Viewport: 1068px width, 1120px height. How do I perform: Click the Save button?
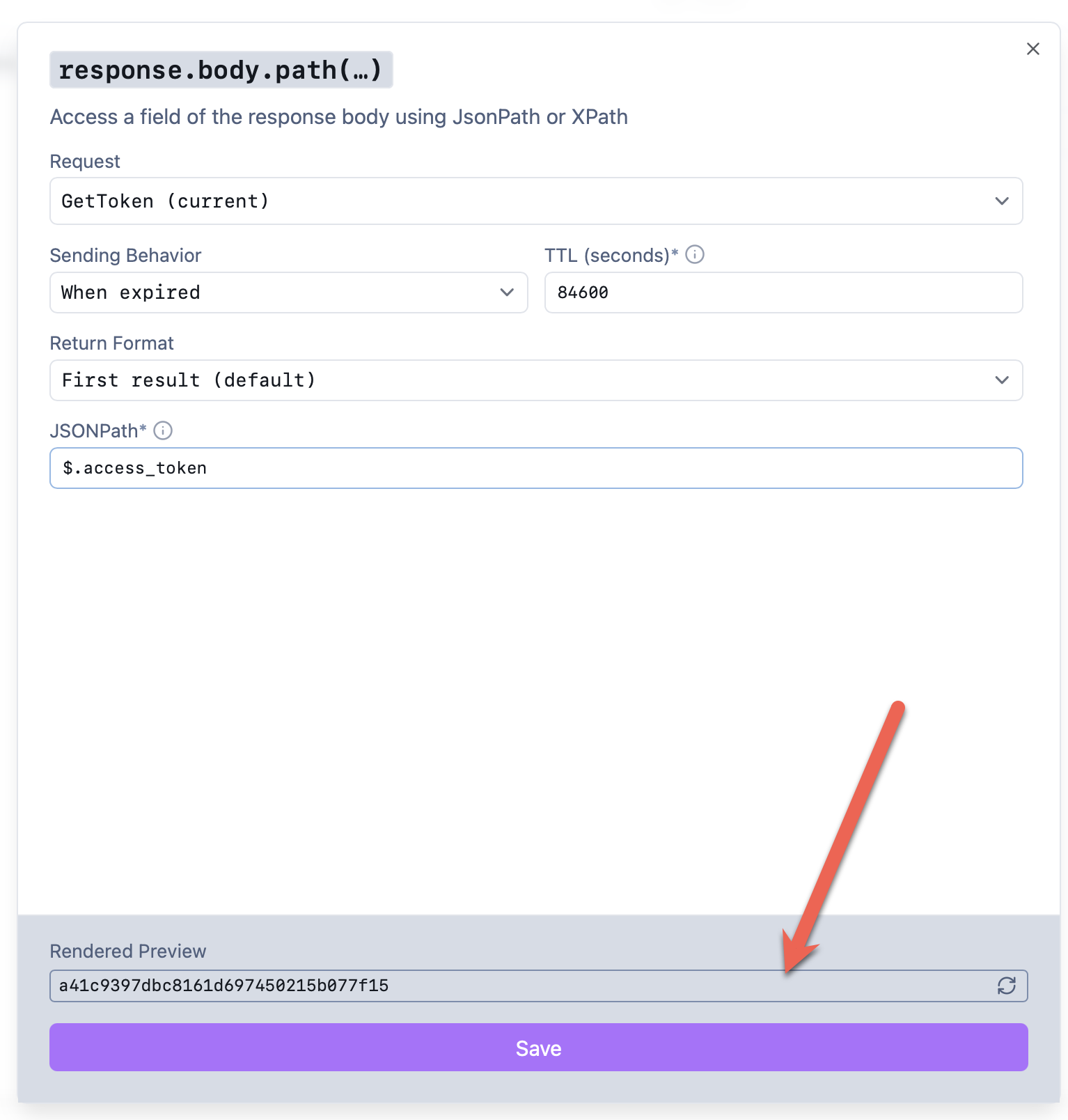pyautogui.click(x=537, y=1048)
